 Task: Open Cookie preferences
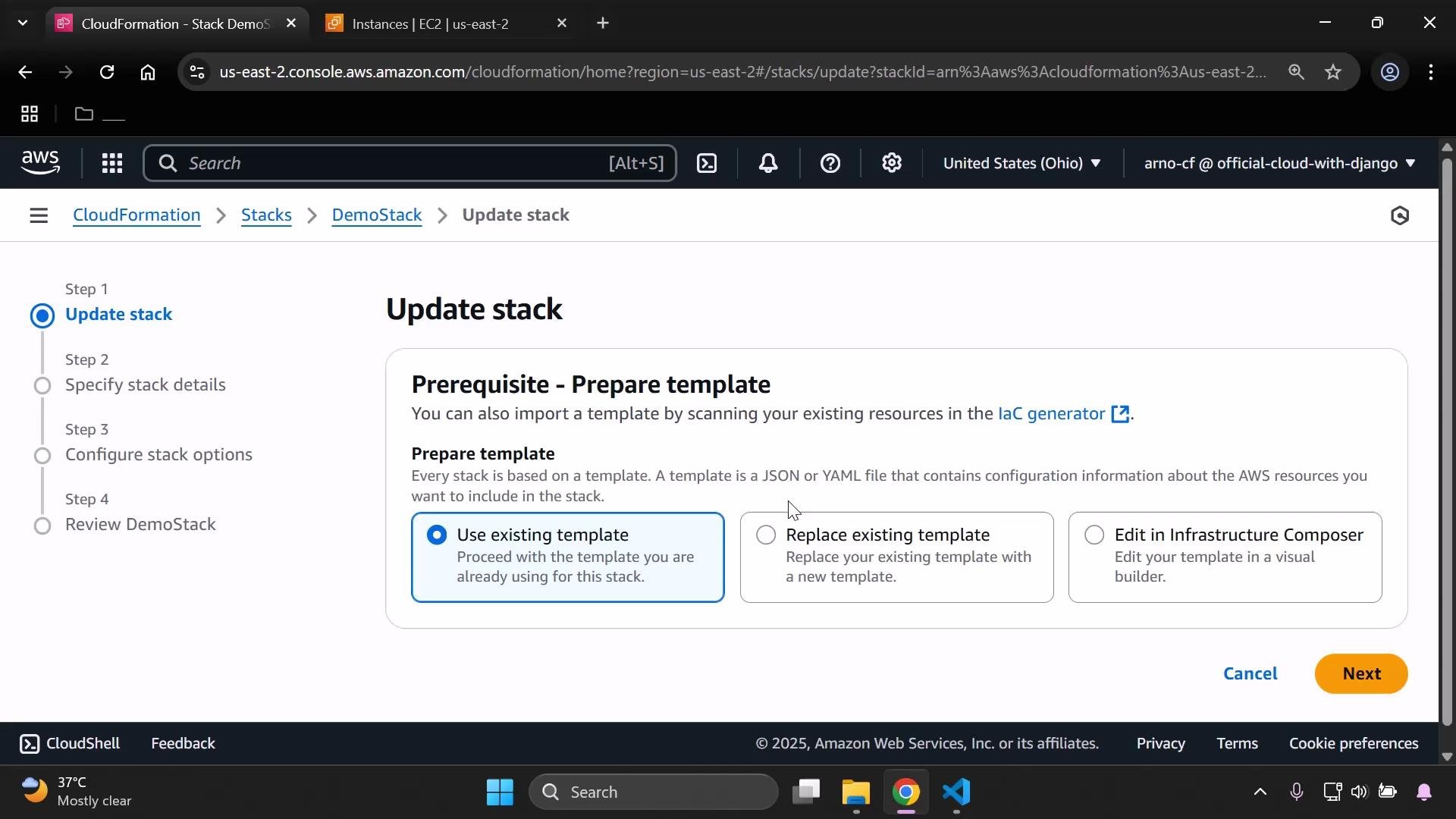(1354, 744)
